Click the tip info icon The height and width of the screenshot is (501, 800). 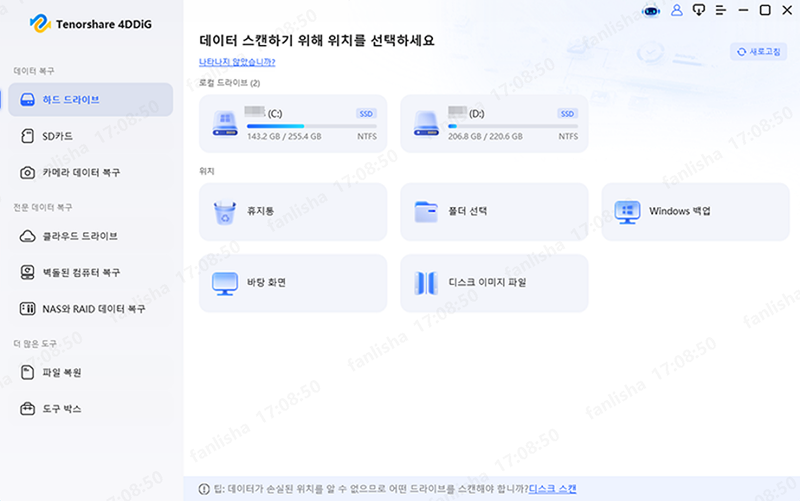tap(204, 489)
